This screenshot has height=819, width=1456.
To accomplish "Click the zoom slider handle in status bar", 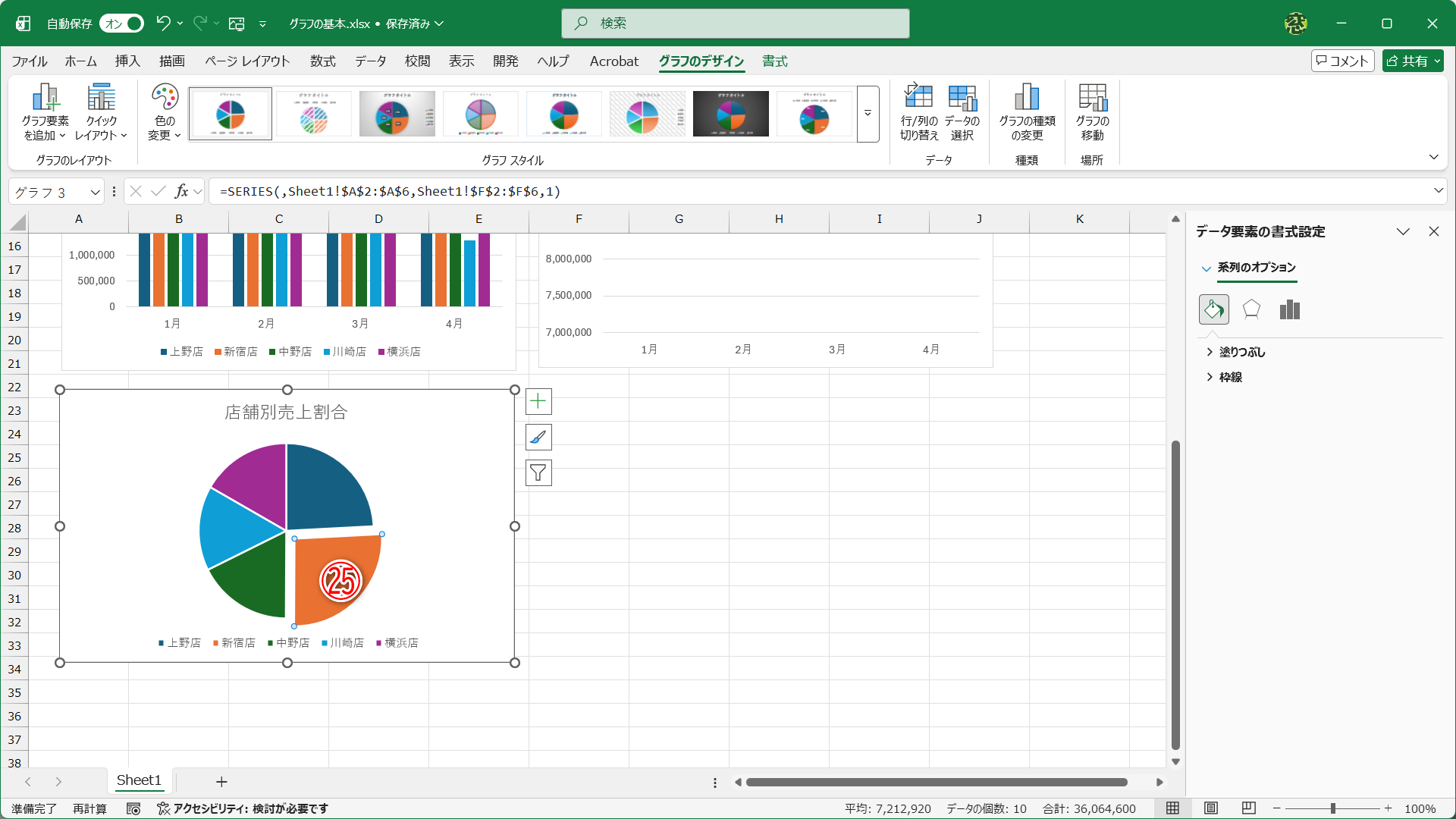I will (x=1332, y=808).
